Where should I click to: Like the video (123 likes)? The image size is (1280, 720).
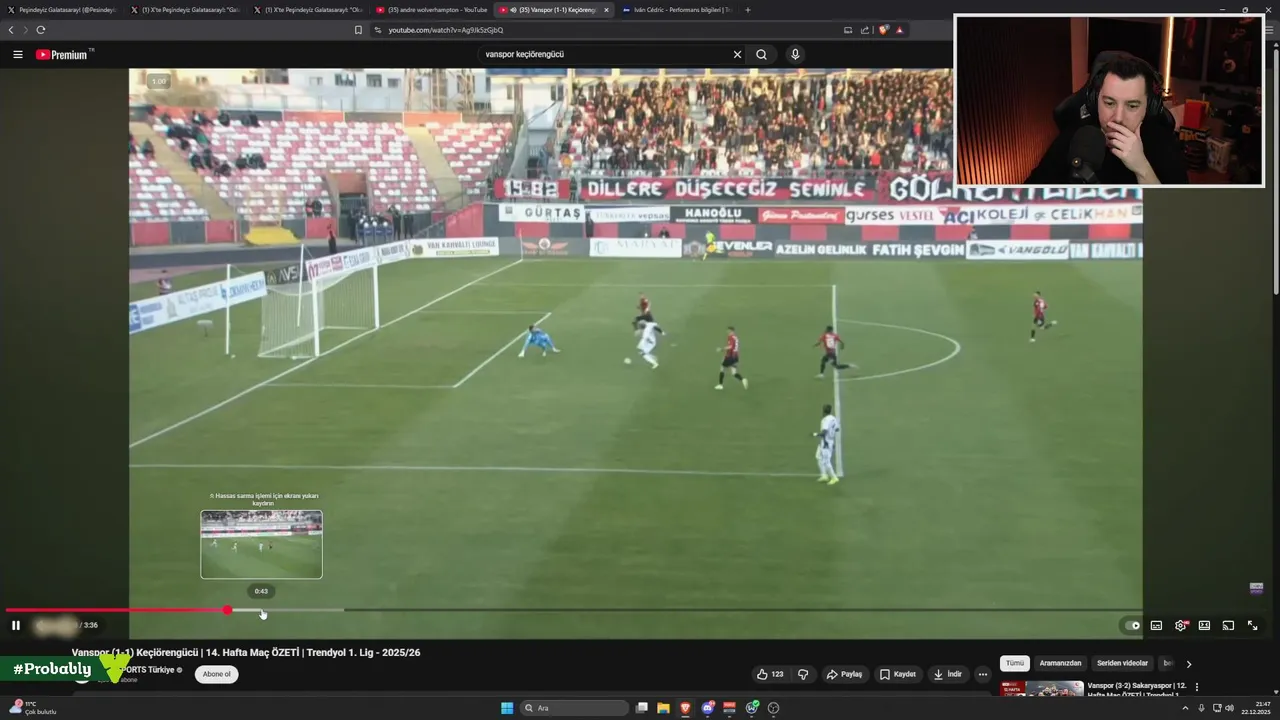click(x=770, y=674)
